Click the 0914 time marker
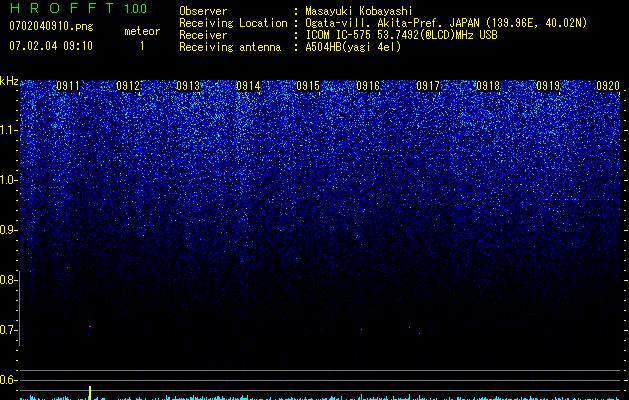Viewport: 629px width, 400px height. (248, 86)
